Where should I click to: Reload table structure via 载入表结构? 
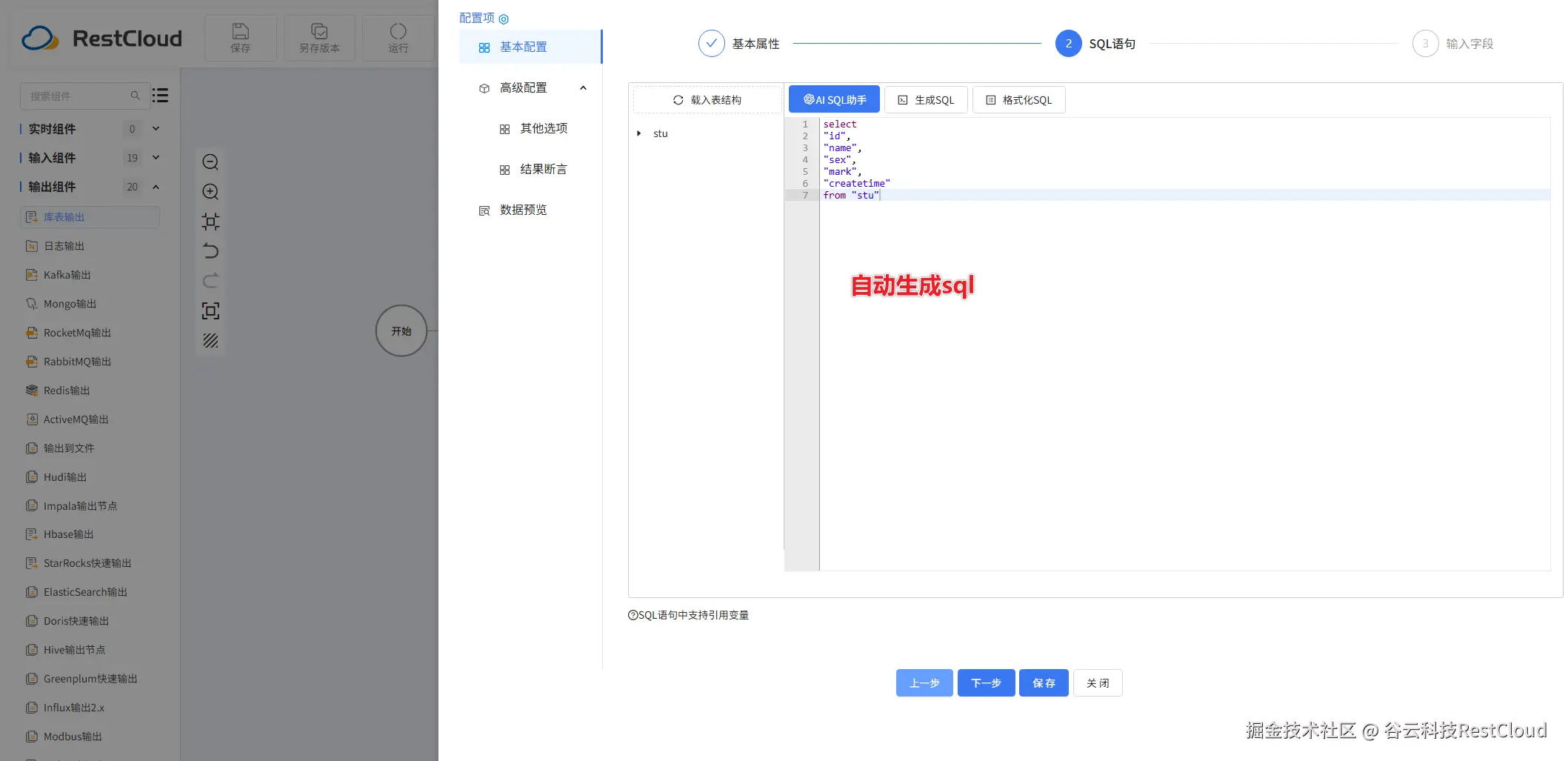click(x=707, y=99)
